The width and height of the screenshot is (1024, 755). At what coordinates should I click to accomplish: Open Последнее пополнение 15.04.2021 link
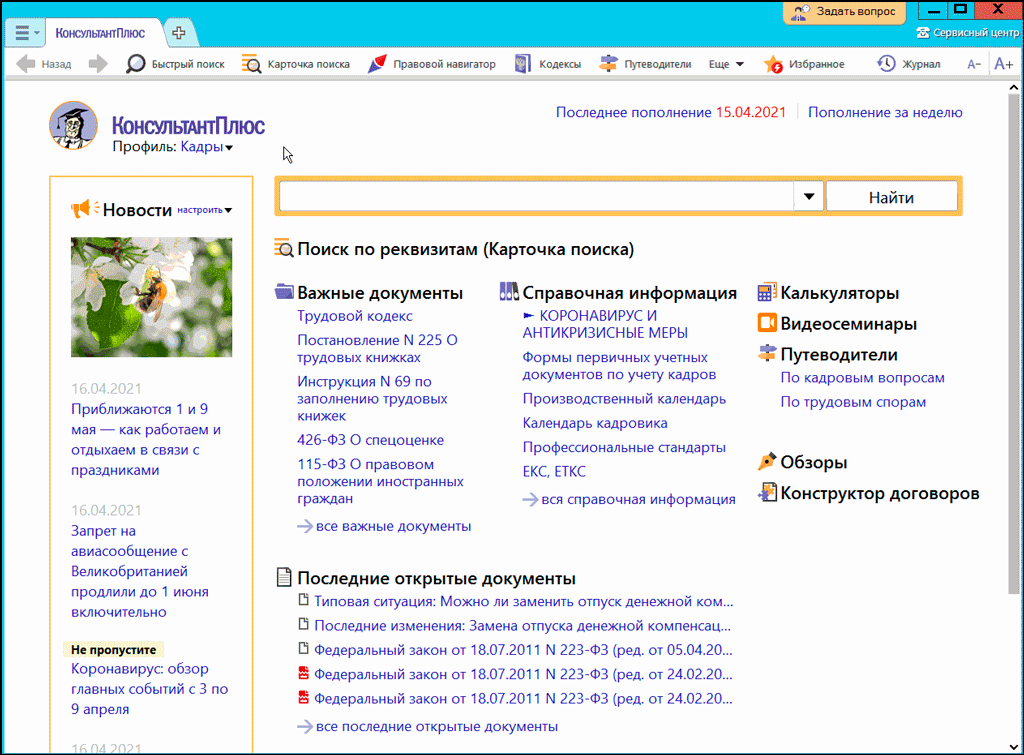[x=671, y=112]
